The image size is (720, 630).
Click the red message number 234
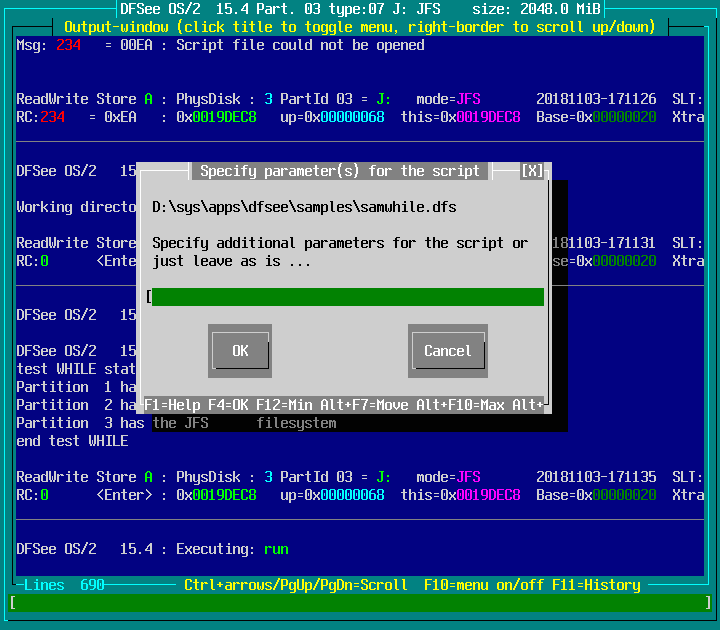point(68,45)
